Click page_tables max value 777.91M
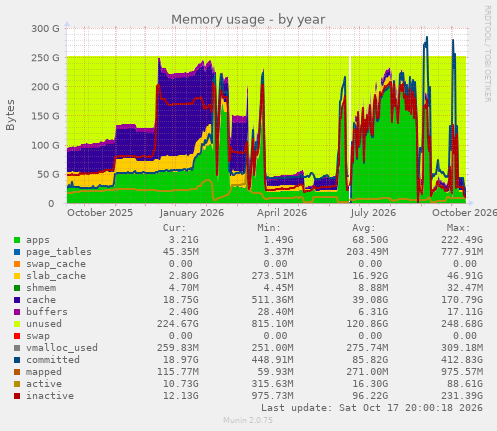Screen dimensions: 497x431 (462, 252)
